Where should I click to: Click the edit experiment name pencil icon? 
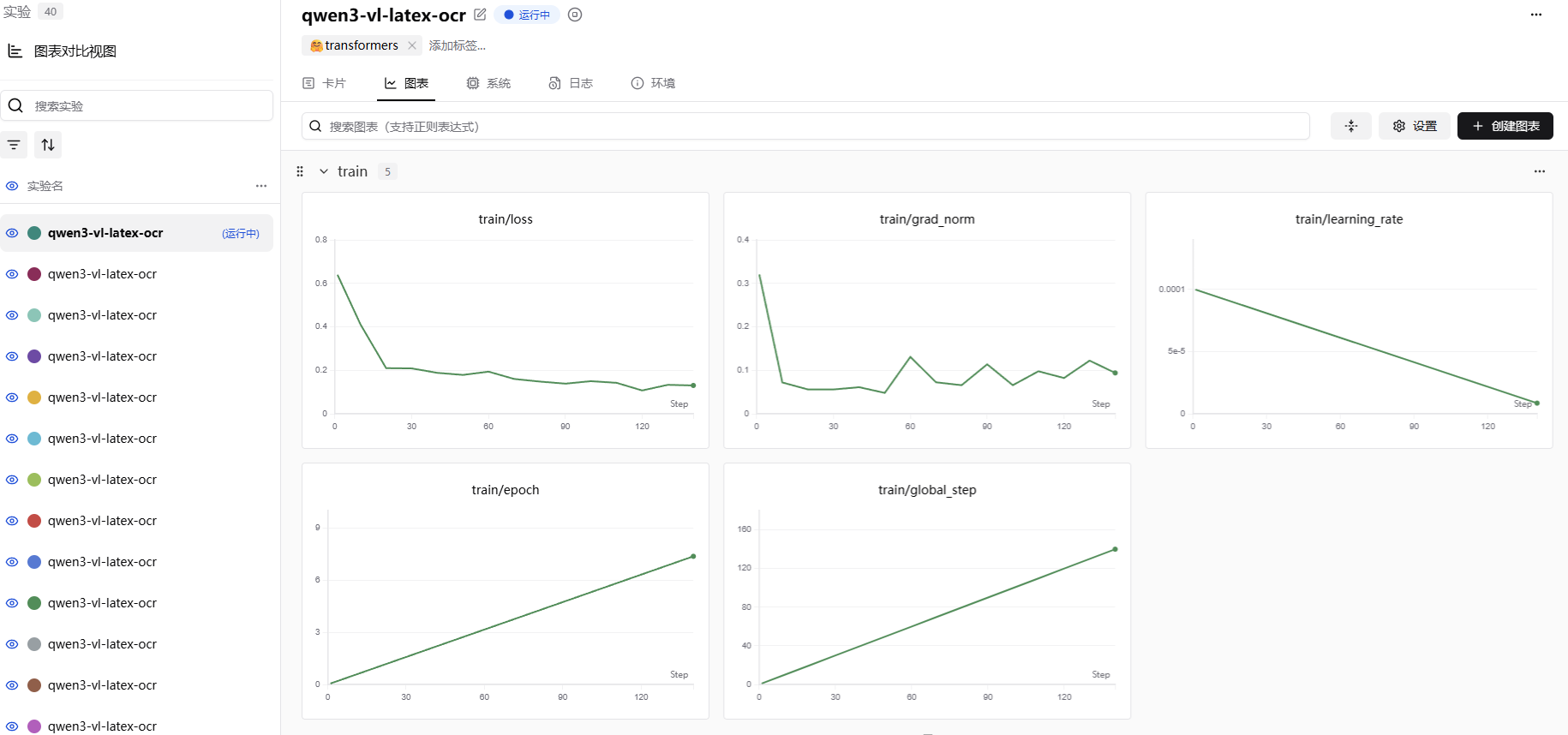[480, 15]
